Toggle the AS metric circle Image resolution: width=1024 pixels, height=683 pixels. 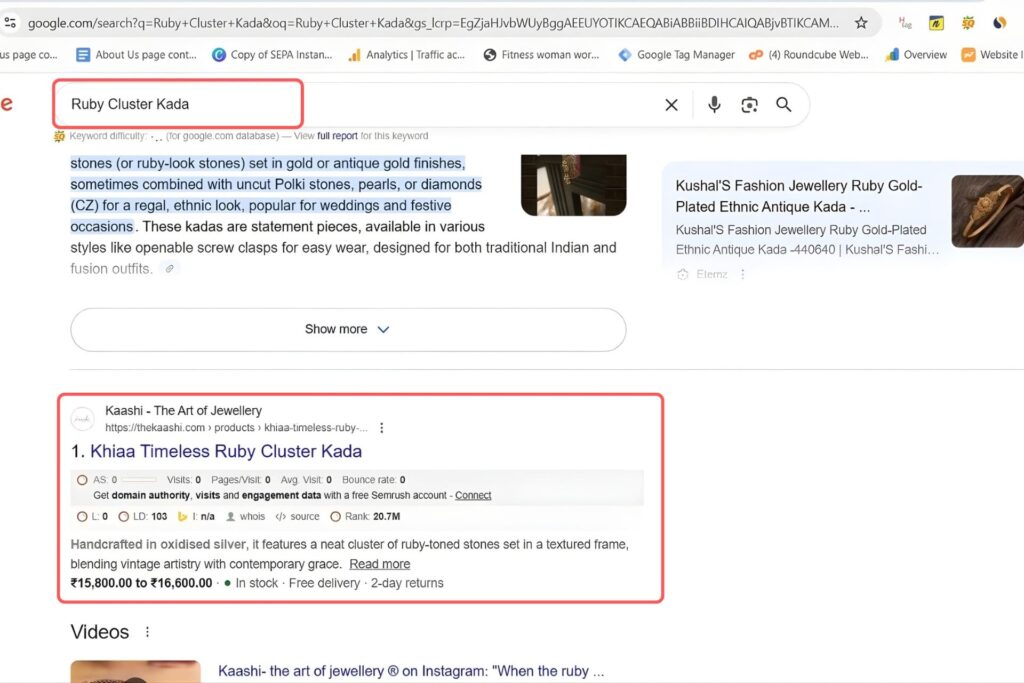click(82, 480)
